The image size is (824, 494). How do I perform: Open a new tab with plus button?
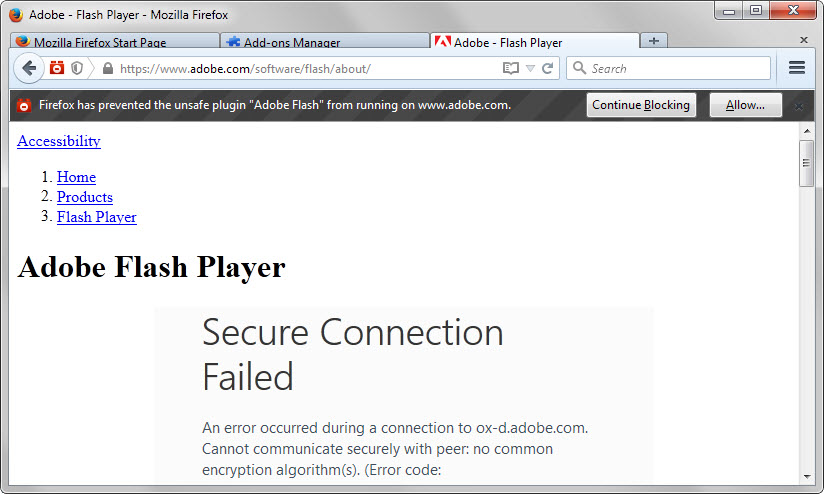[x=653, y=41]
